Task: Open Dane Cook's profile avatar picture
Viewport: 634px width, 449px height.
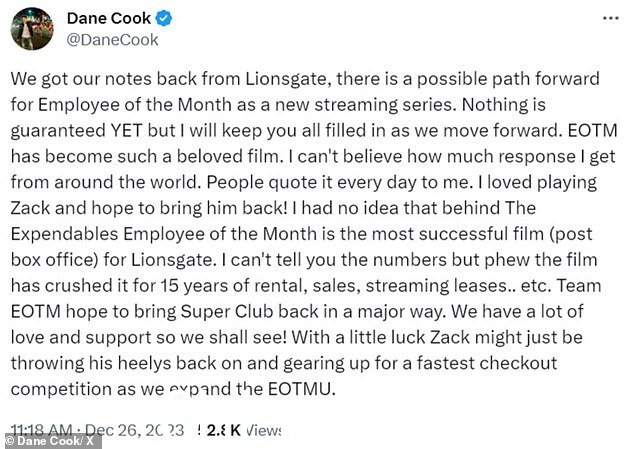Action: (x=32, y=29)
